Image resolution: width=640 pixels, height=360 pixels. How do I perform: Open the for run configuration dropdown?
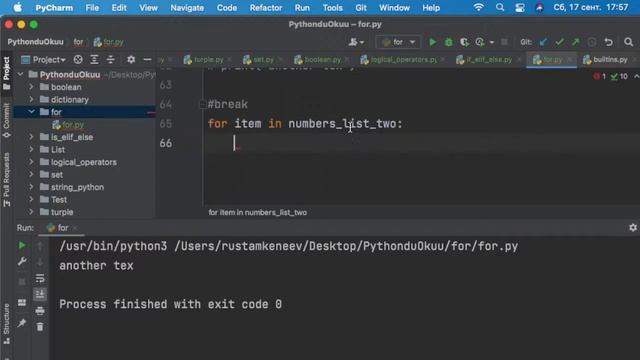click(398, 42)
